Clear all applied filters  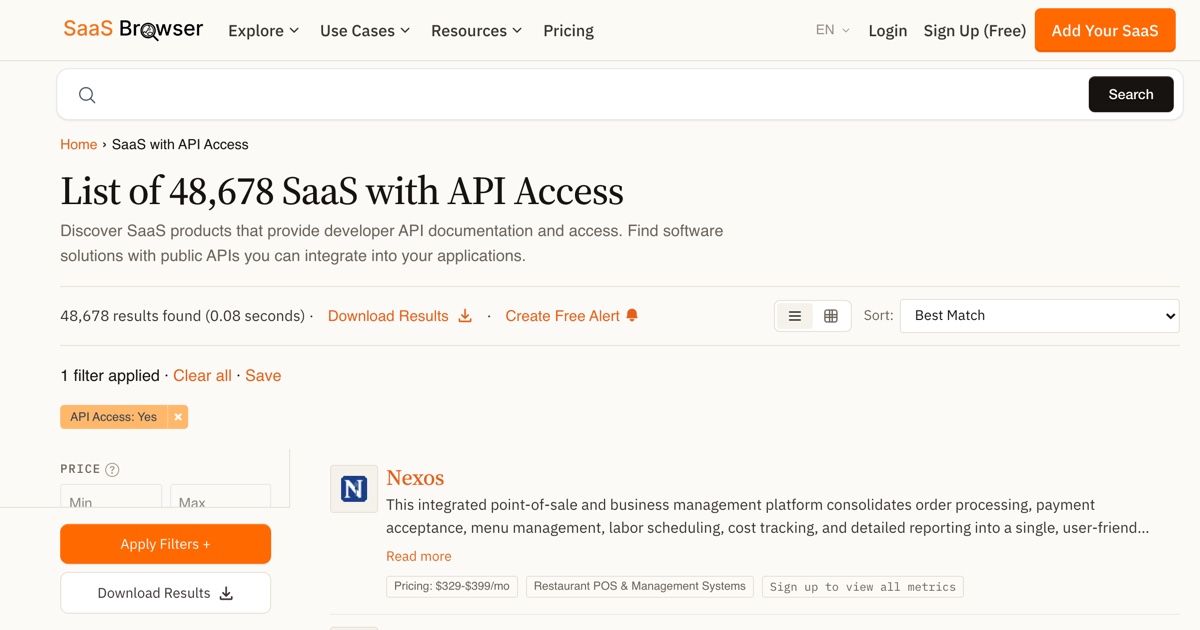point(202,376)
